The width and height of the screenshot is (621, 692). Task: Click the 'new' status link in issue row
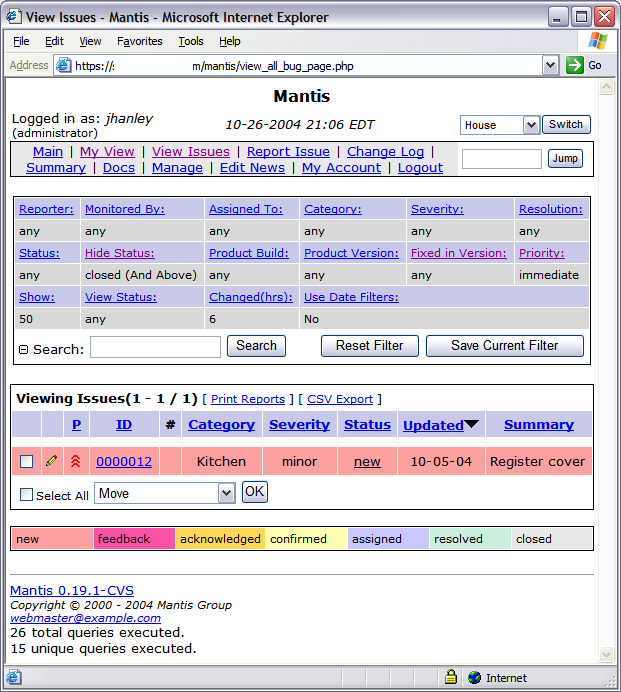click(367, 461)
